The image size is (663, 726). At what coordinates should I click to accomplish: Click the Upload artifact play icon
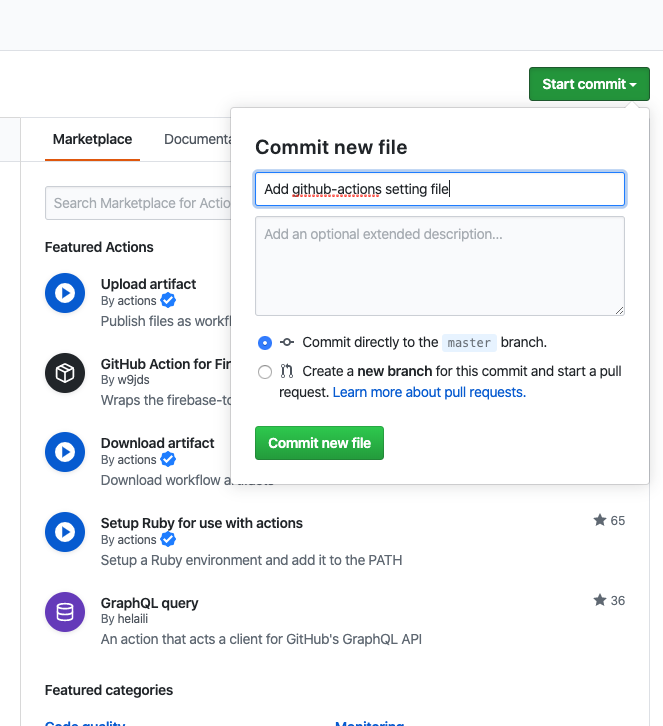point(65,293)
